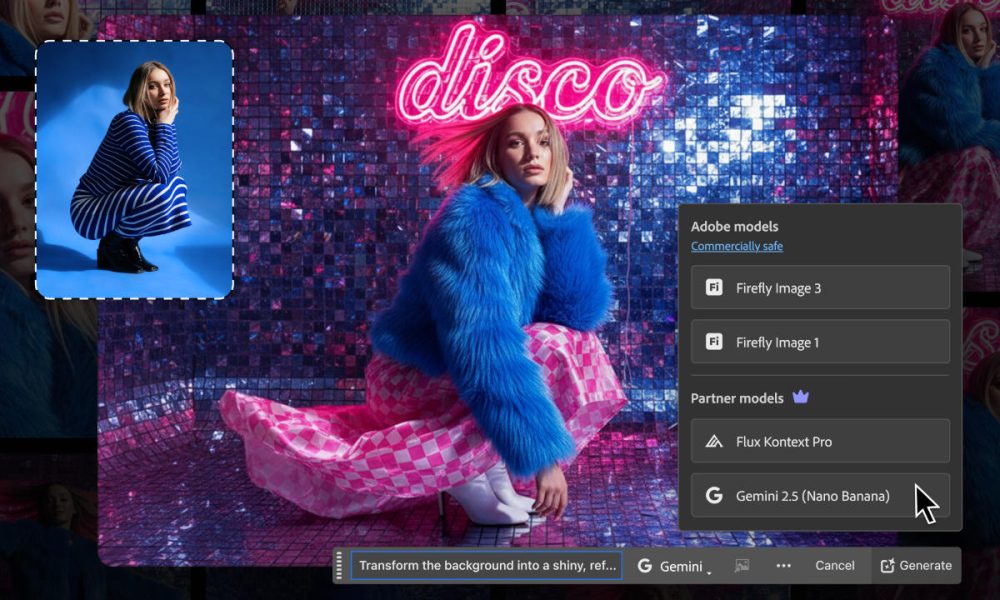Click the Flux Kontext Pro triangle icon
The width and height of the screenshot is (1000, 600).
tap(716, 441)
